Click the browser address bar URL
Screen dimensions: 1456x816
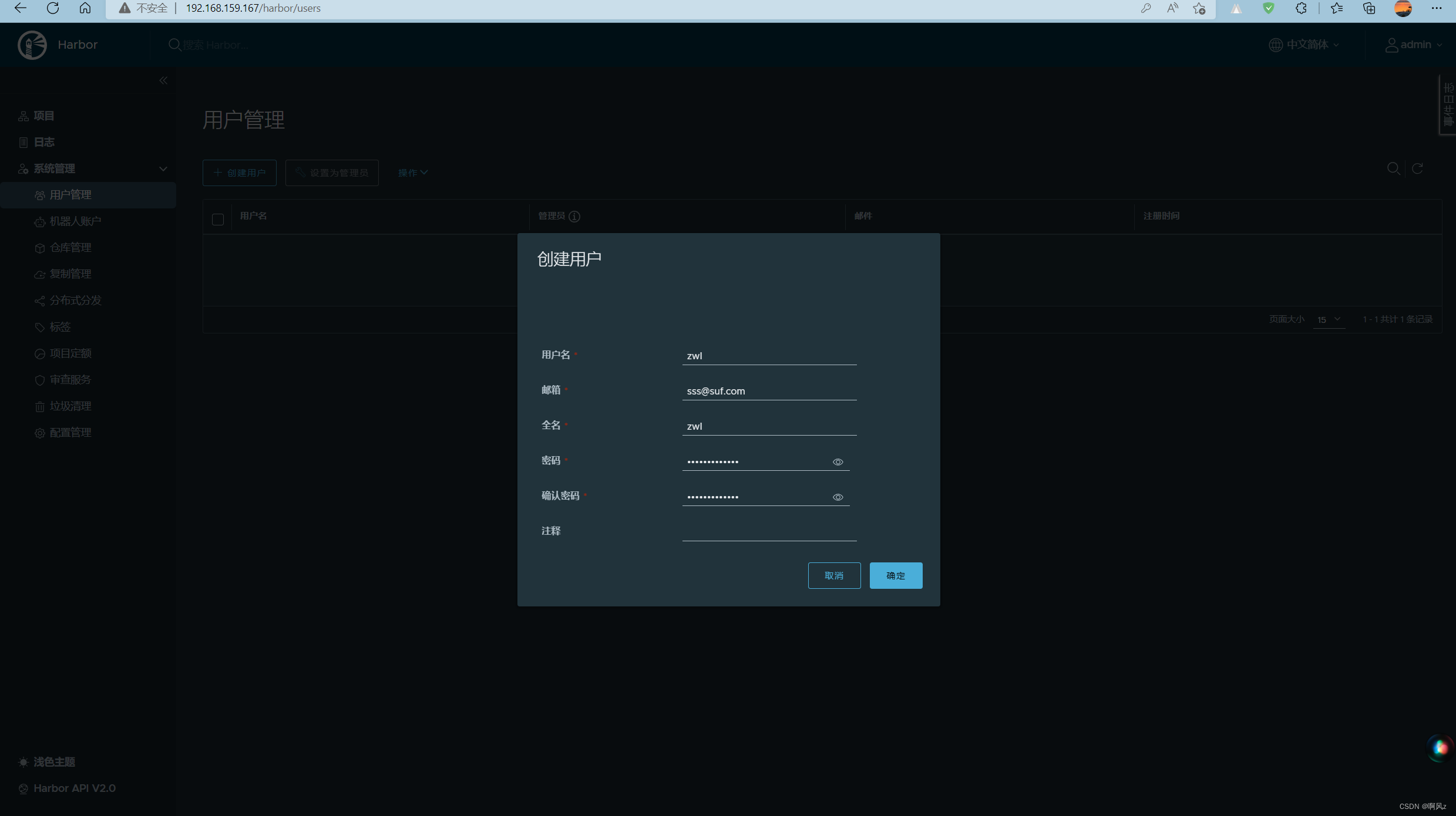click(x=253, y=8)
